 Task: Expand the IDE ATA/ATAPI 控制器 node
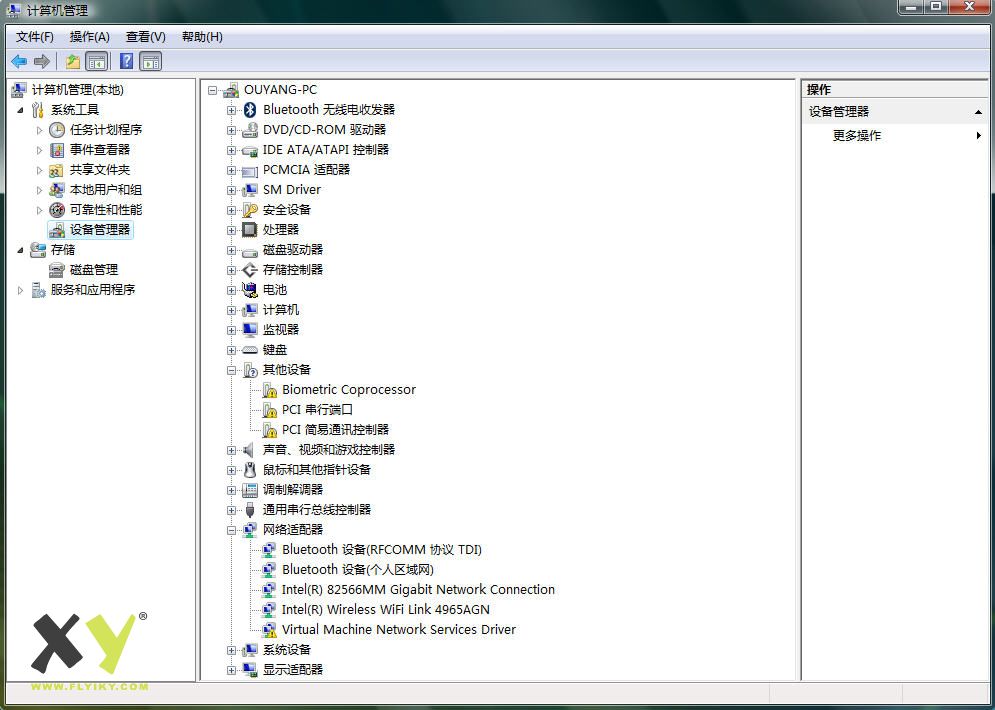[x=232, y=150]
